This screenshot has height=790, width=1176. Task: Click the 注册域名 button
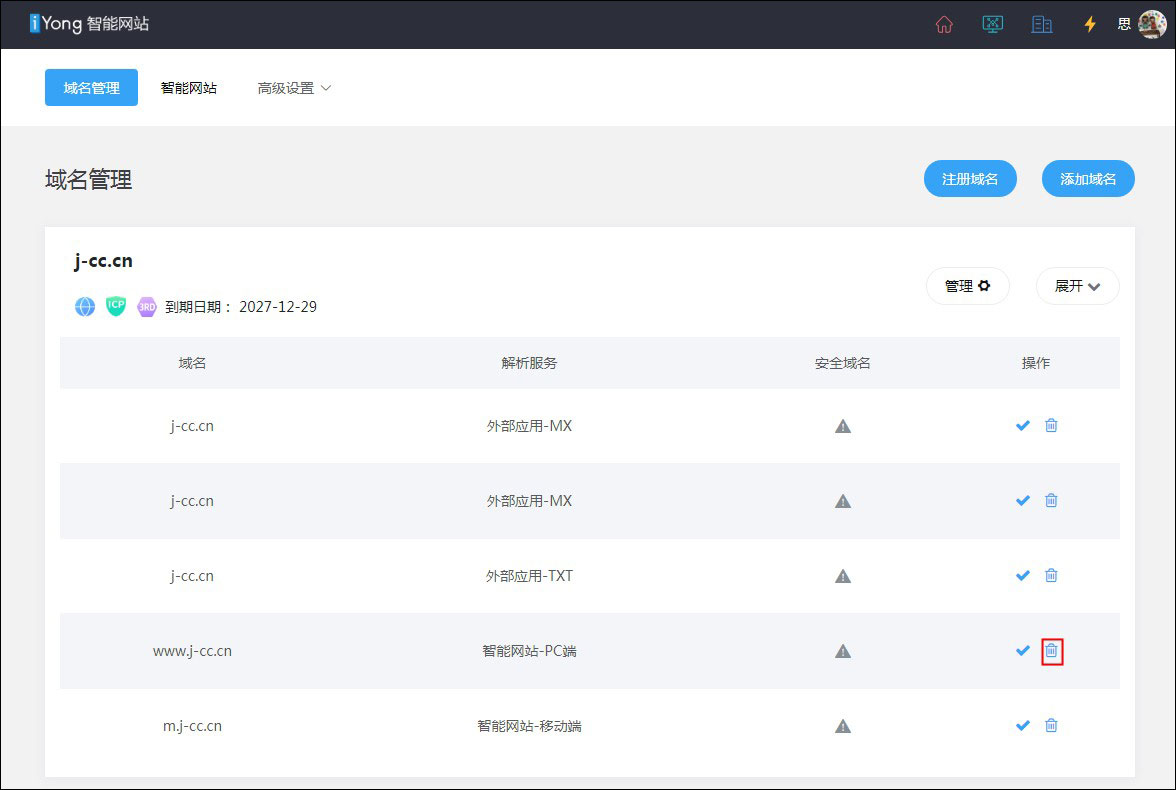pos(969,179)
